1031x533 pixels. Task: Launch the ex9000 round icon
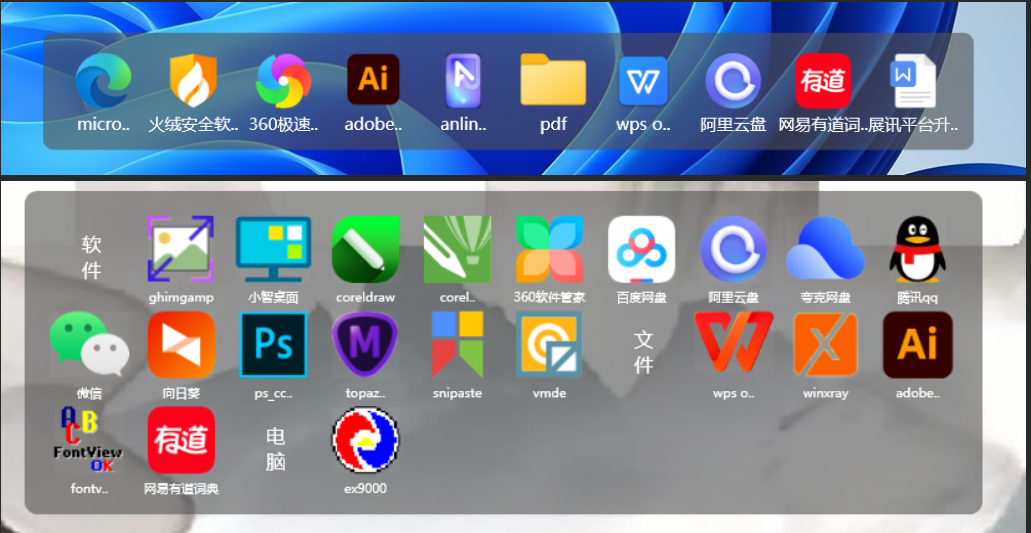(x=366, y=440)
